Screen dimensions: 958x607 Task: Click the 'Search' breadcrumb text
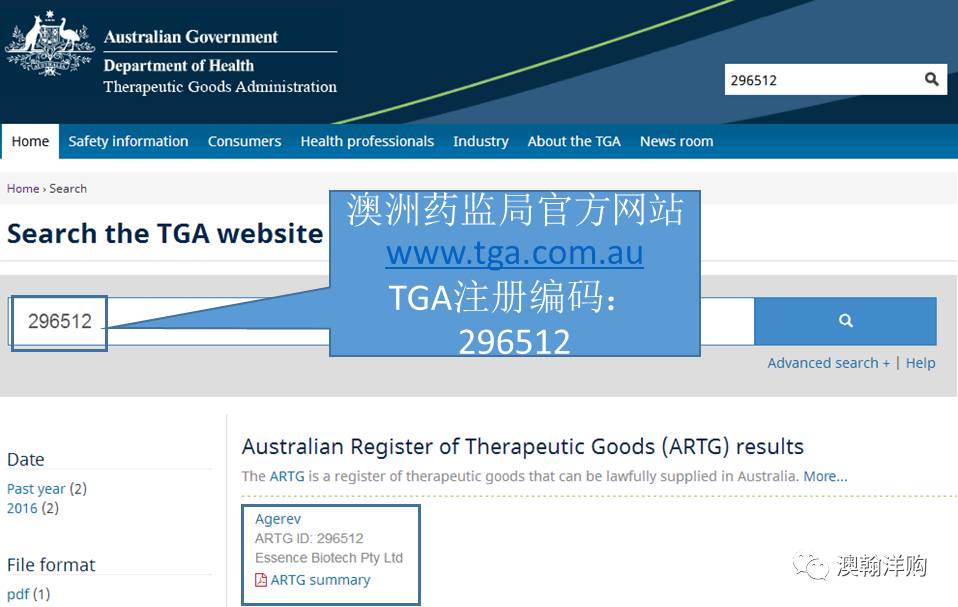[68, 189]
